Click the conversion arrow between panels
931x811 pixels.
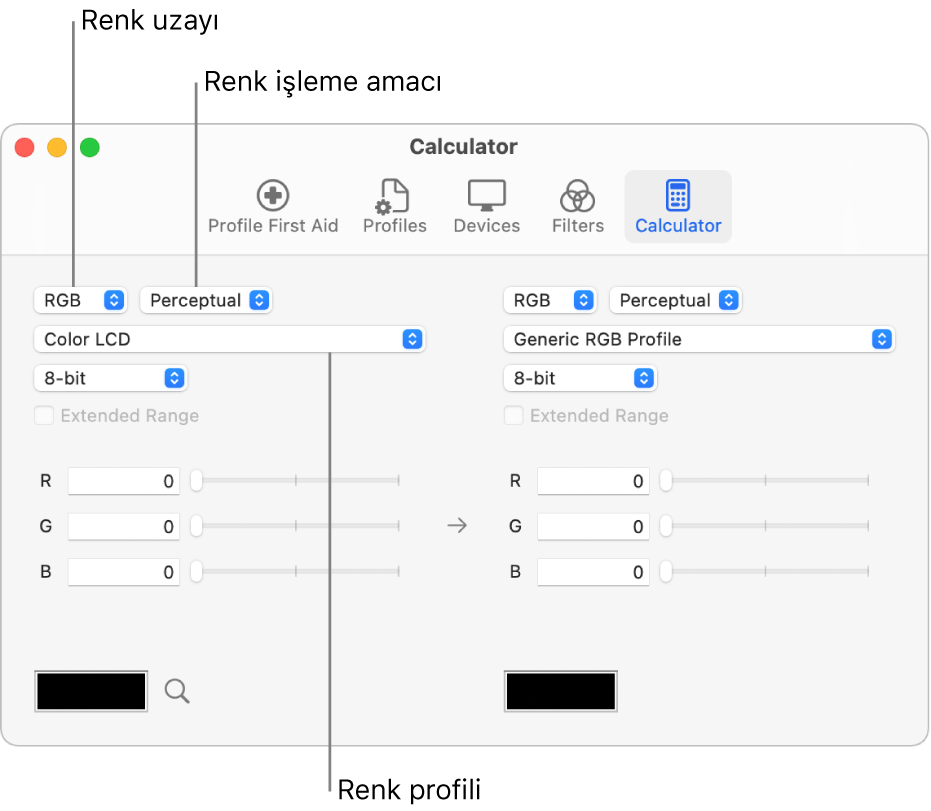coord(457,525)
